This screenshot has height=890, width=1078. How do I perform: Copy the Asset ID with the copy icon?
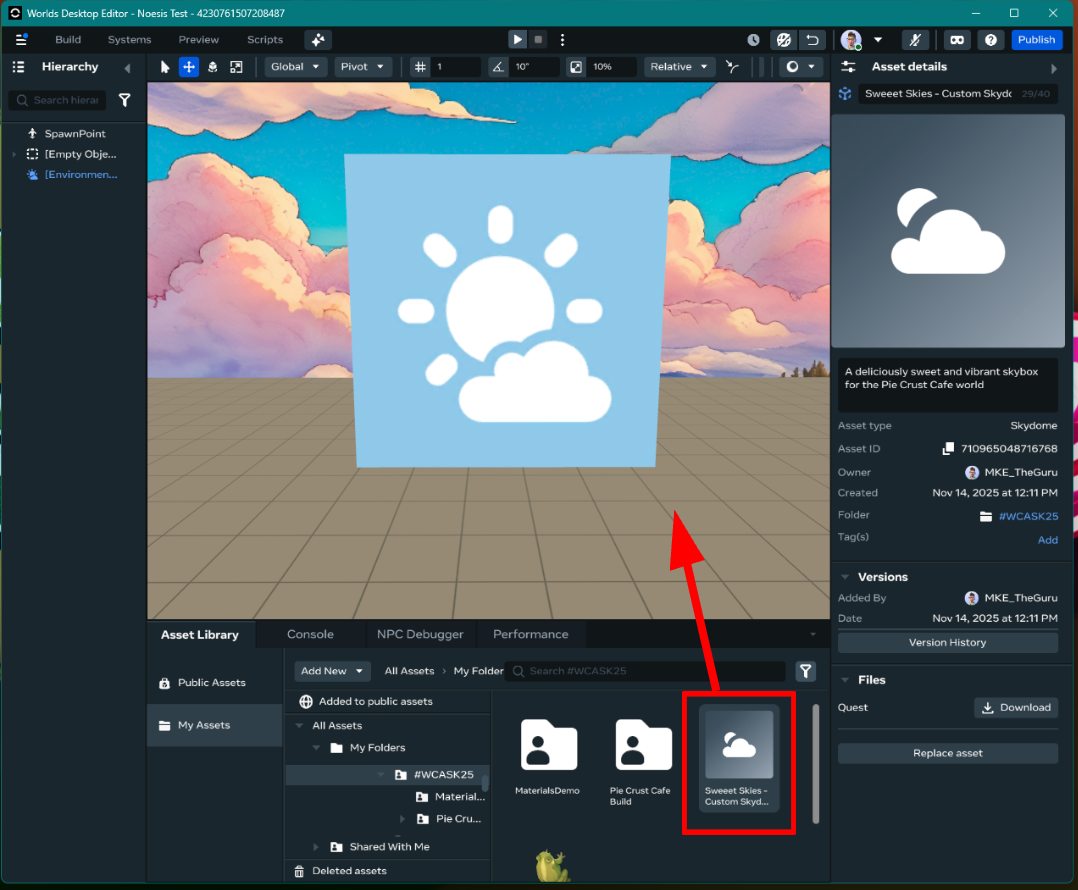click(x=949, y=449)
